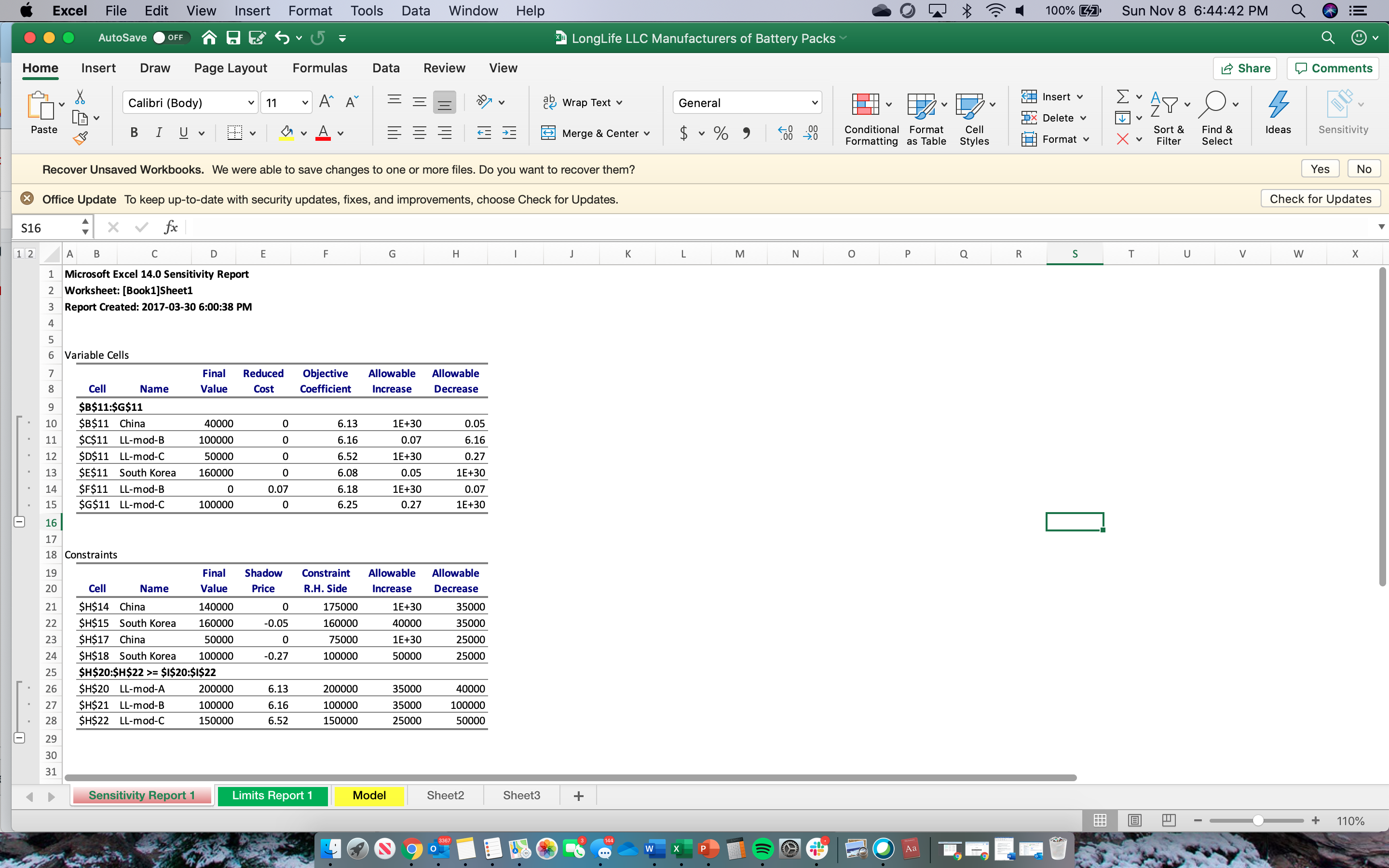
Task: Click the Increase Indent icon
Action: click(509, 133)
